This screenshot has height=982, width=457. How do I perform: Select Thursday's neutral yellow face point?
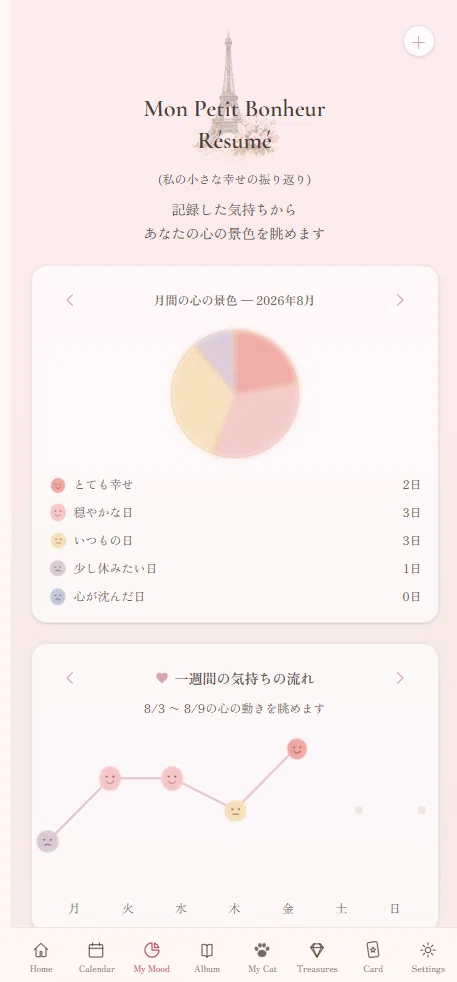[x=235, y=810]
